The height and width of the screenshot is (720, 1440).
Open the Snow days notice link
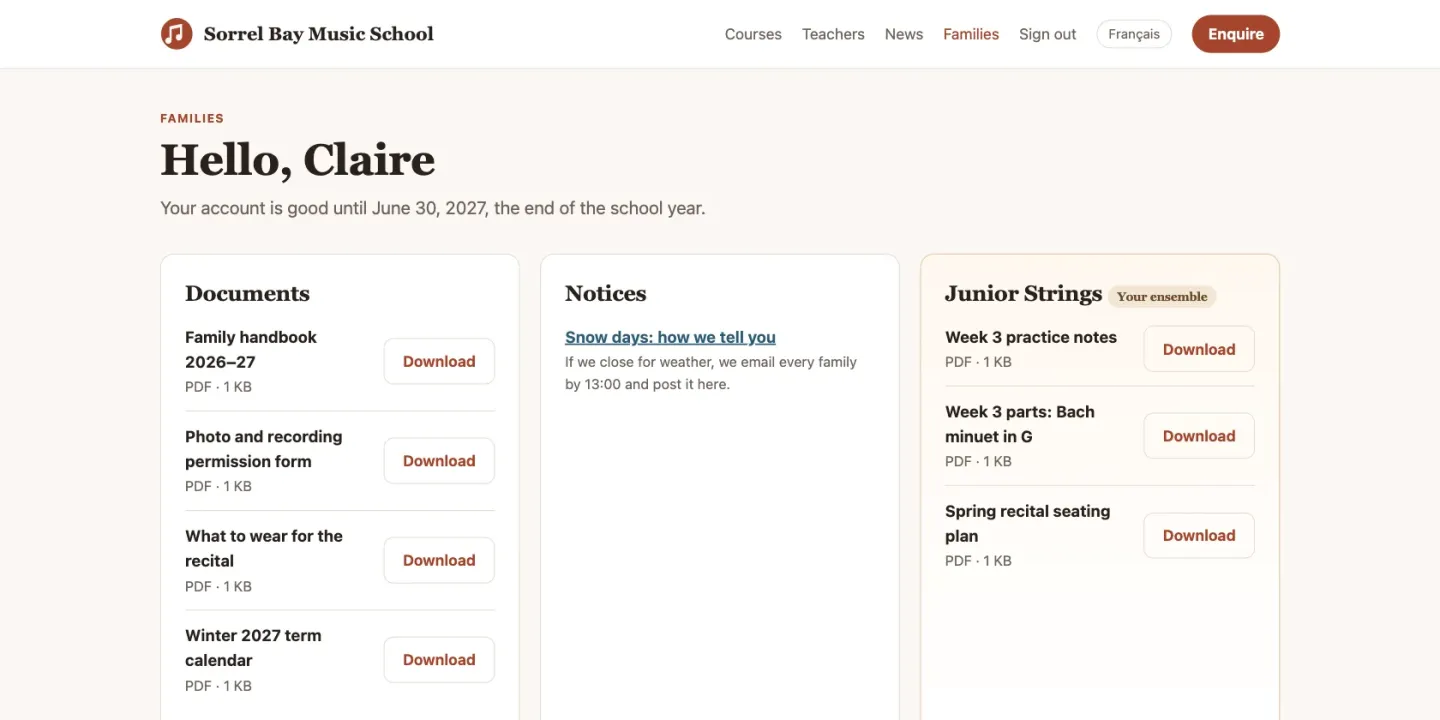(670, 337)
